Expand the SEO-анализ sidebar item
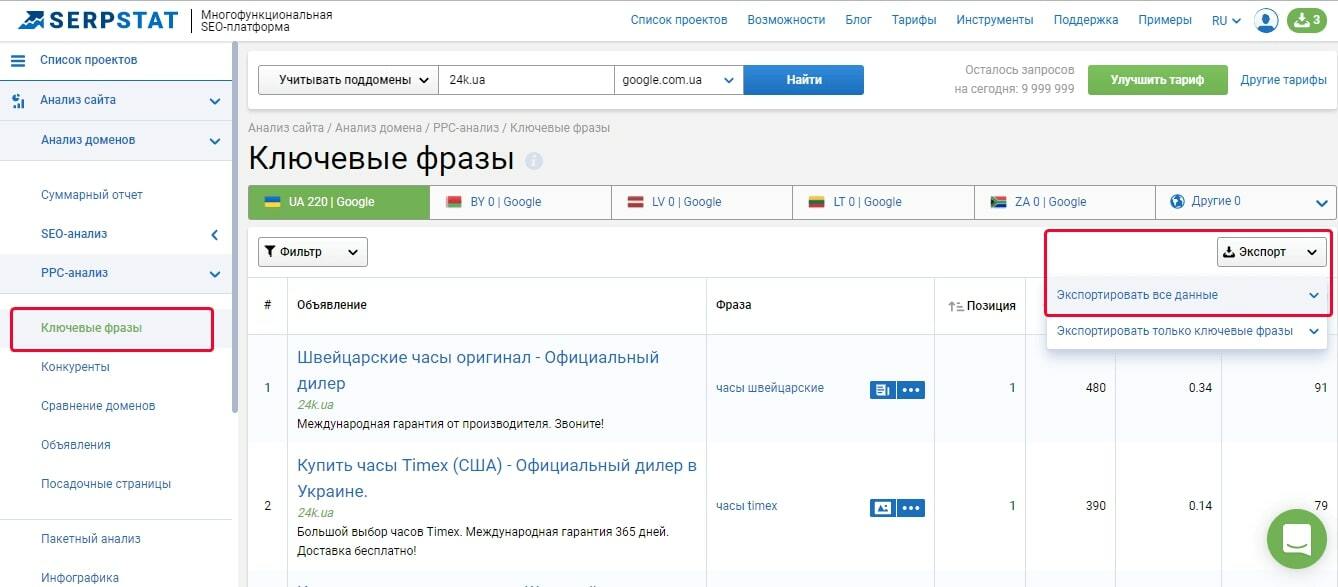Screen dimensions: 1338x587 214,235
